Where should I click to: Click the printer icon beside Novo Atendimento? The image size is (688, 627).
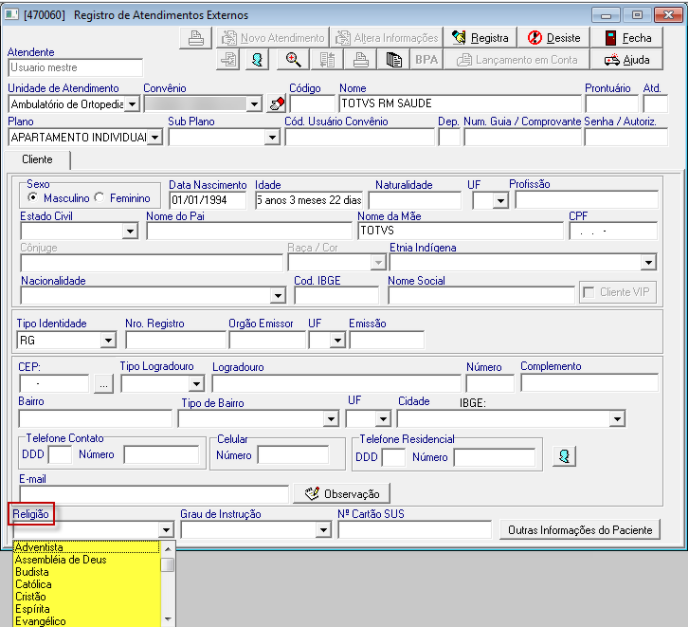[x=196, y=38]
